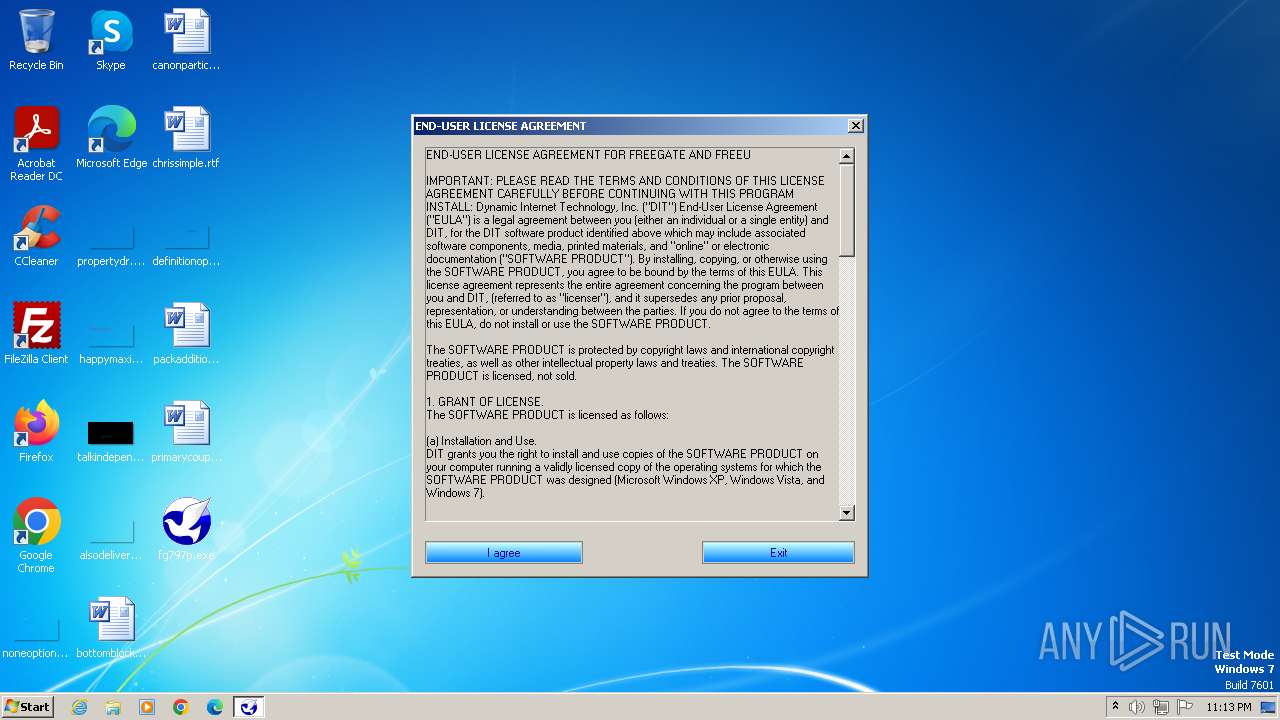Viewport: 1280px width, 720px height.
Task: Select the bottomblock document icon
Action: [x=110, y=628]
